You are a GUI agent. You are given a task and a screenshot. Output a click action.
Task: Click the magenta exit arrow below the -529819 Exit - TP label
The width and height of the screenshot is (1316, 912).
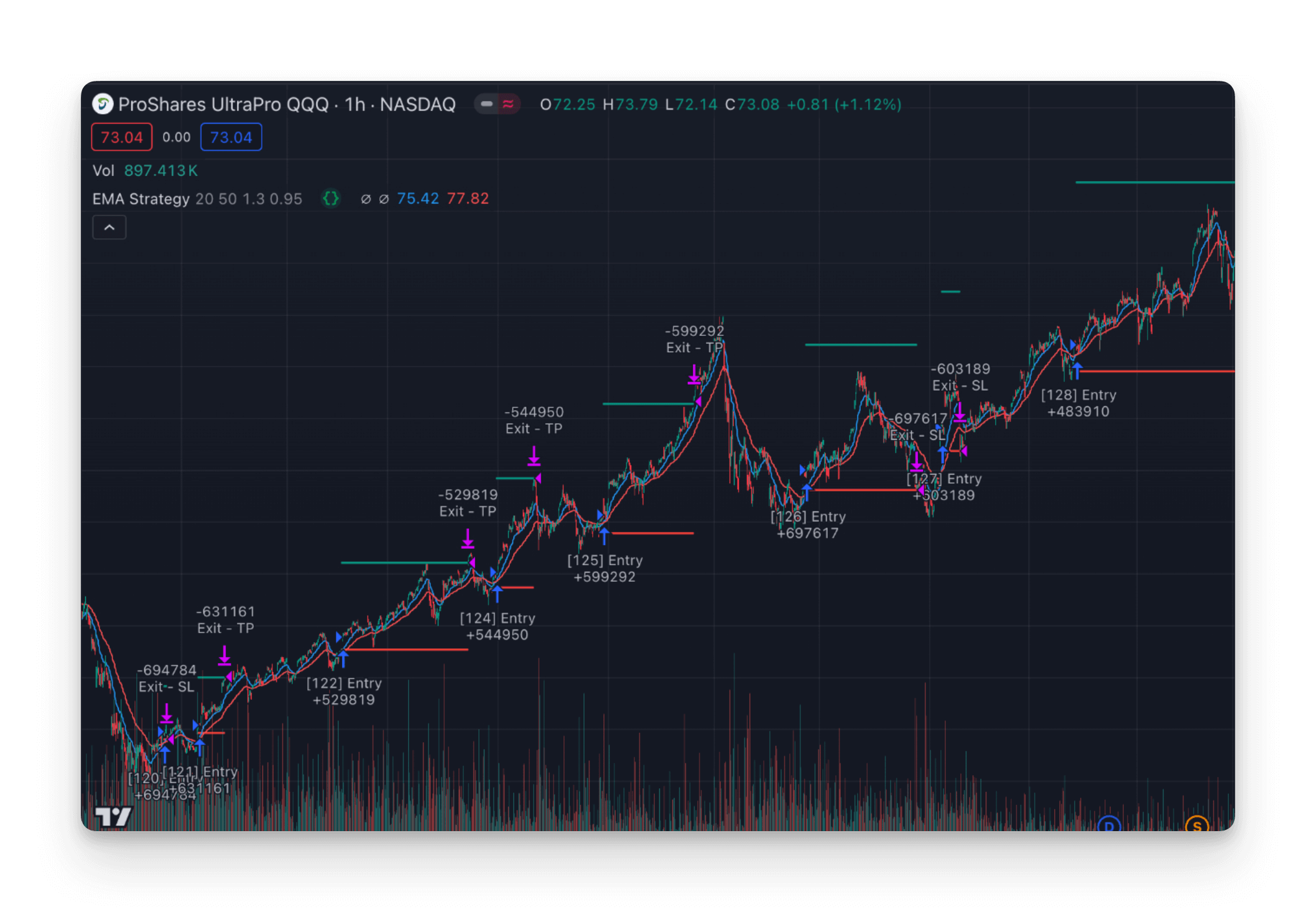(468, 538)
